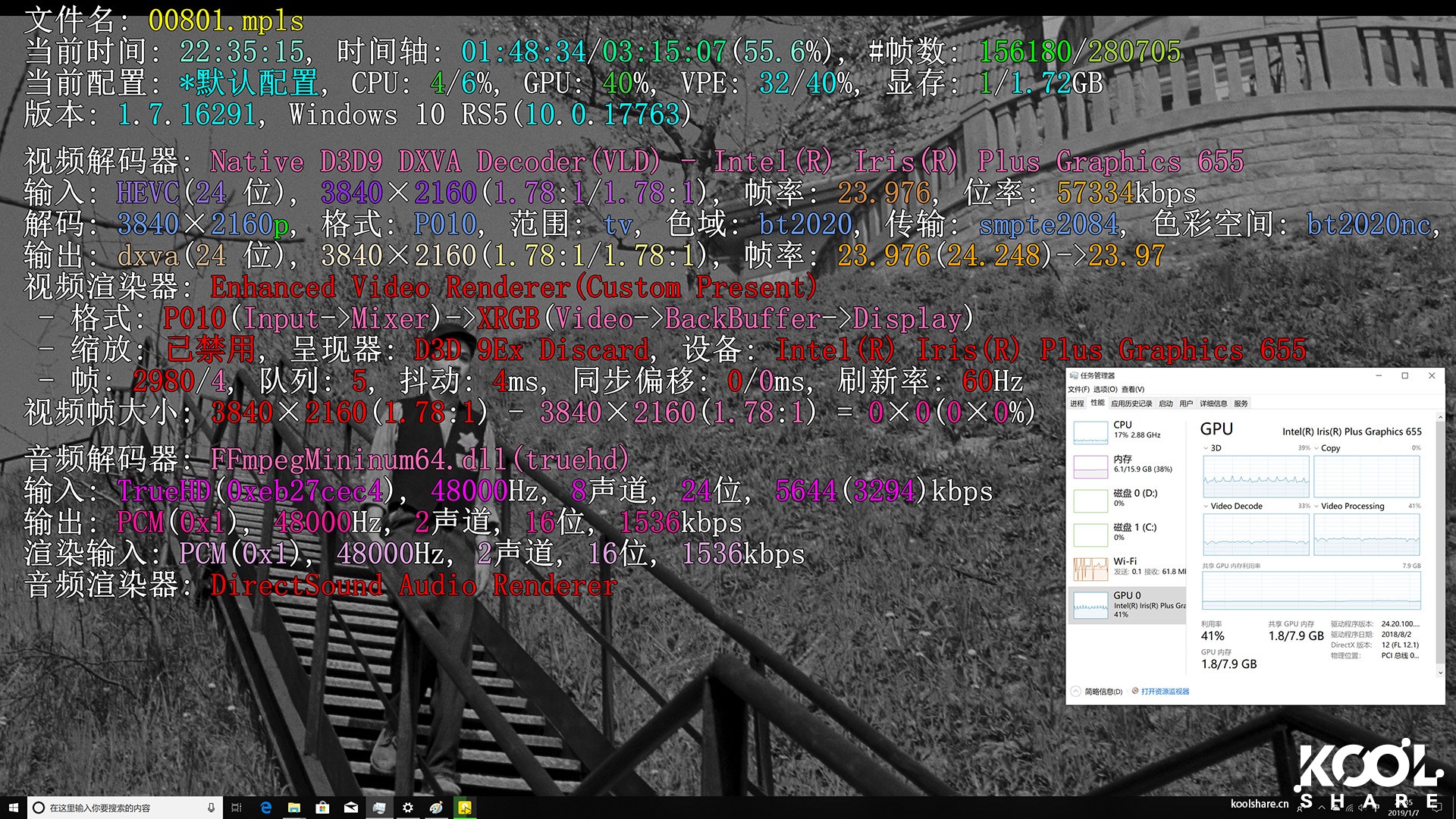The image size is (1456, 819).
Task: Select the Wi-Fi performance item
Action: (1126, 566)
